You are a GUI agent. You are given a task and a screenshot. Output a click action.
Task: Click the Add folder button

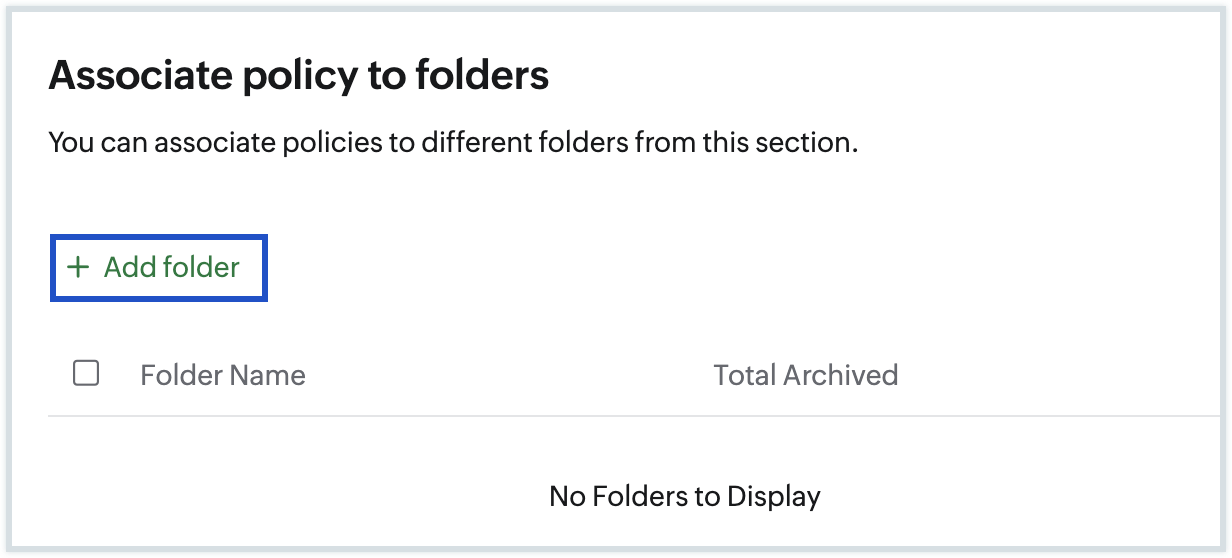pos(159,268)
